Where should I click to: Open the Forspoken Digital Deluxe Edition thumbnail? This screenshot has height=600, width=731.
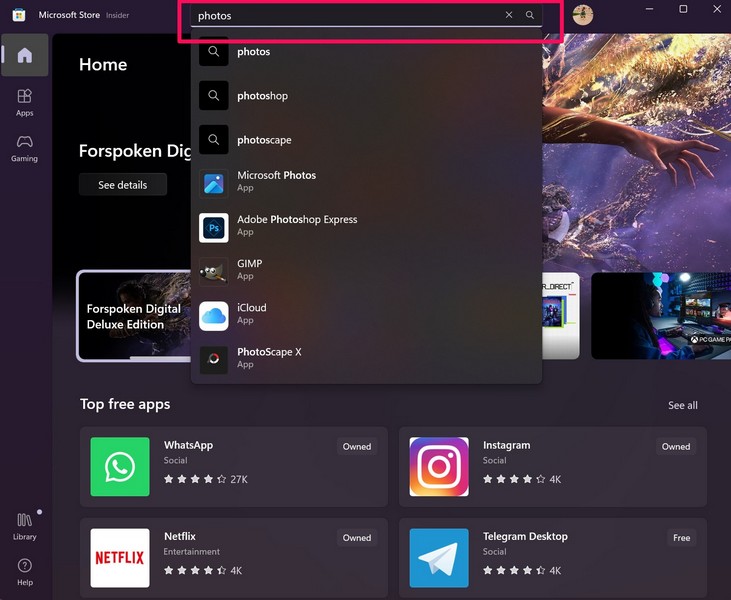pos(134,316)
